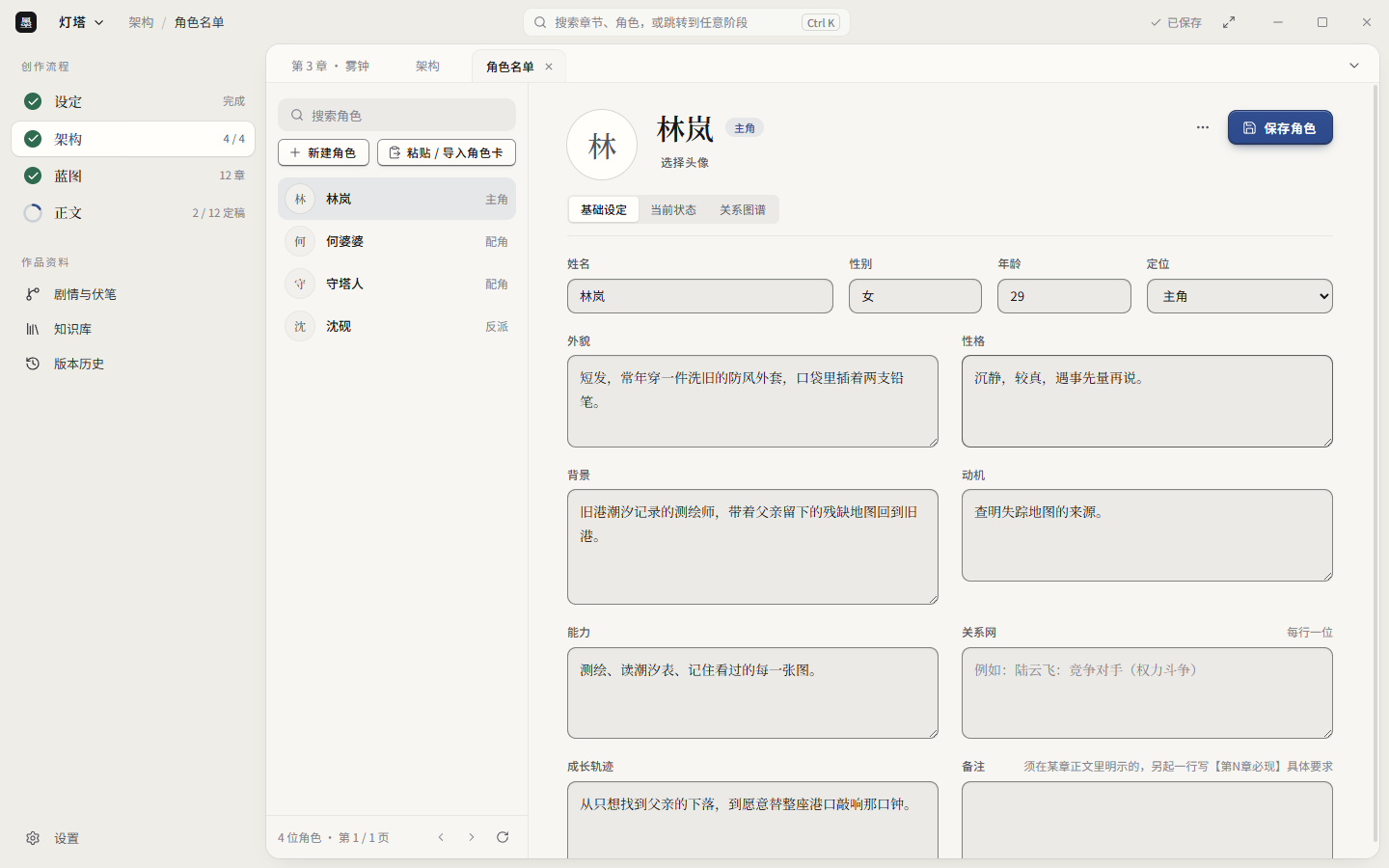Click the 姓名 input field

coord(700,296)
